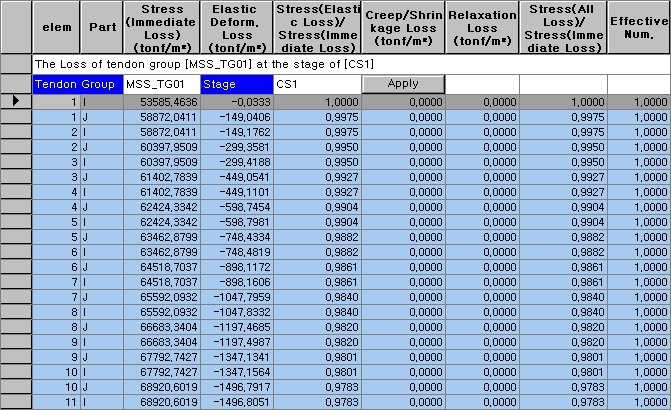Select elastic loss cell -1347,1341
The image size is (671, 410).
coord(237,357)
